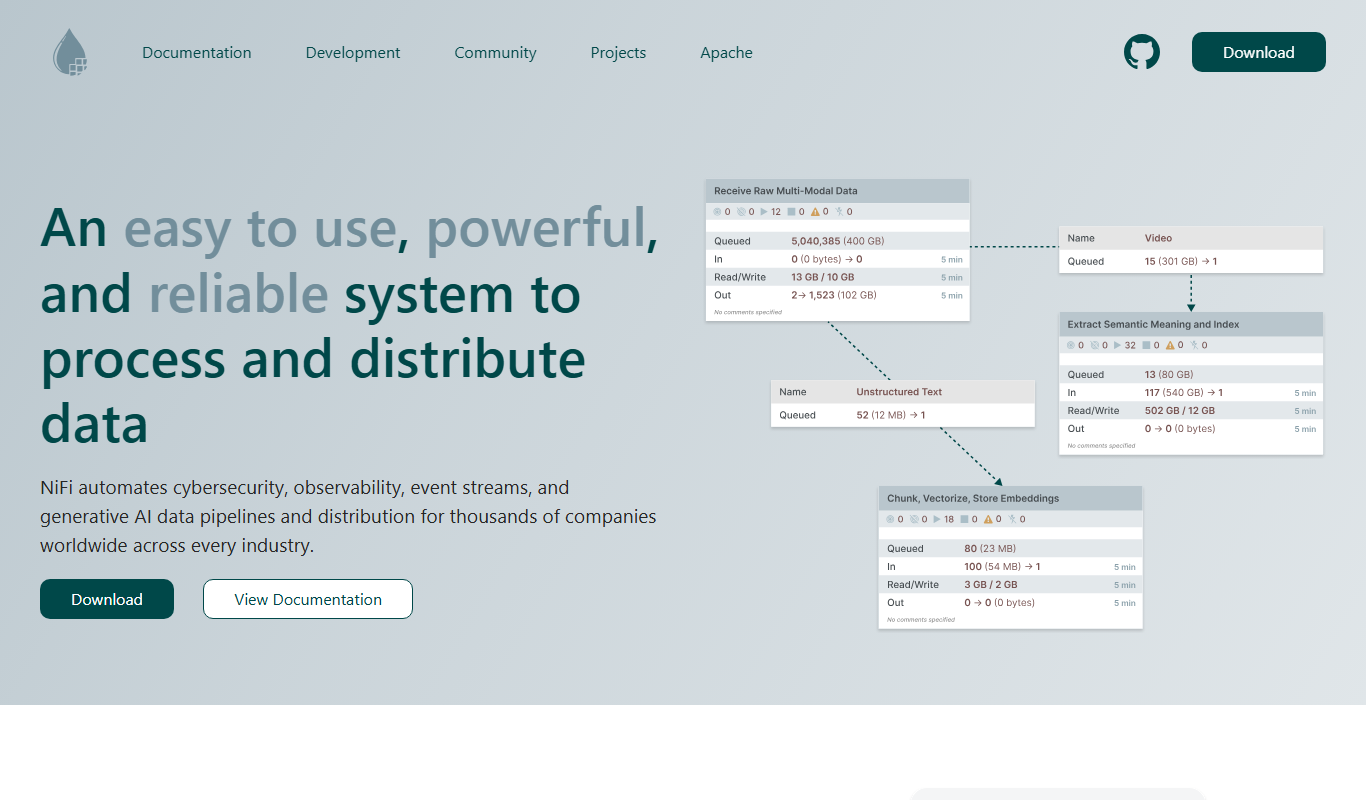Viewport: 1366px width, 800px height.
Task: Click the main hero headline text
Action: point(349,325)
